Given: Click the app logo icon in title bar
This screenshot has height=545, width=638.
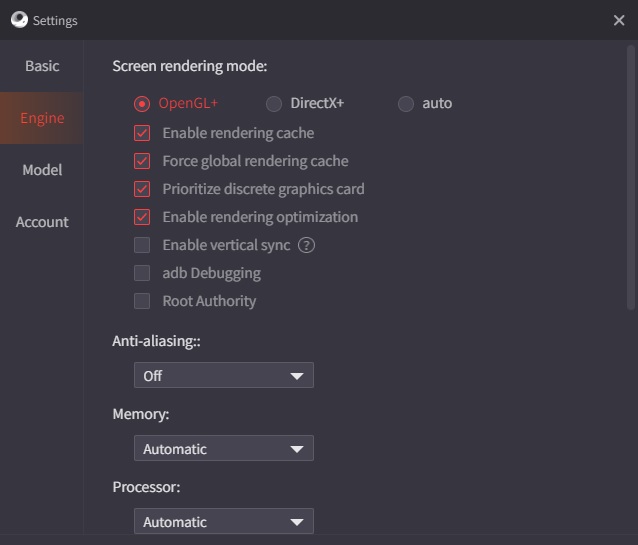Looking at the screenshot, I should click(19, 20).
